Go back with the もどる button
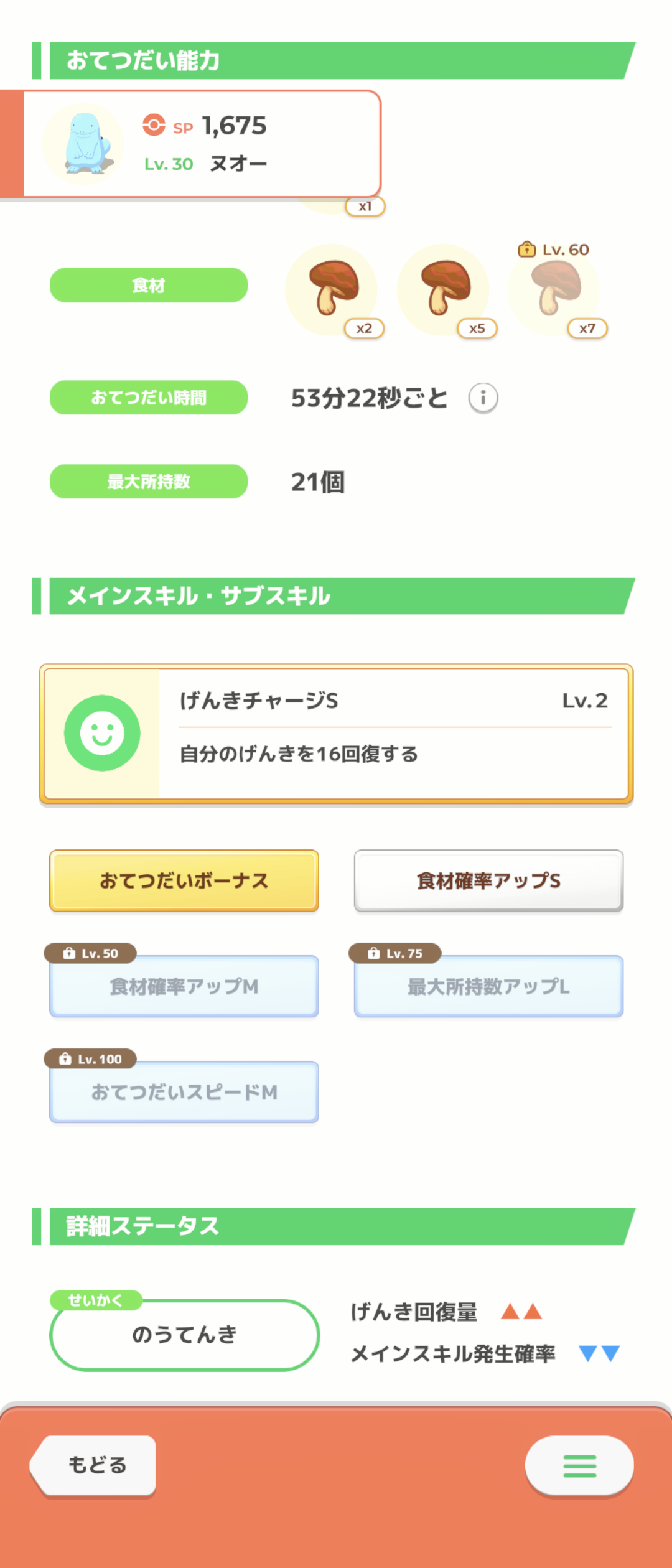Screen dimensions: 672x1568 tap(93, 1465)
